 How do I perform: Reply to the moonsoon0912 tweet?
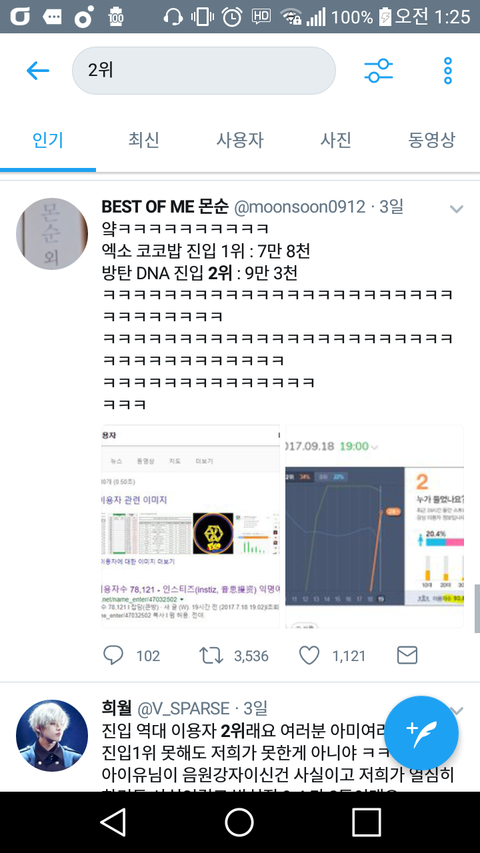pyautogui.click(x=113, y=656)
